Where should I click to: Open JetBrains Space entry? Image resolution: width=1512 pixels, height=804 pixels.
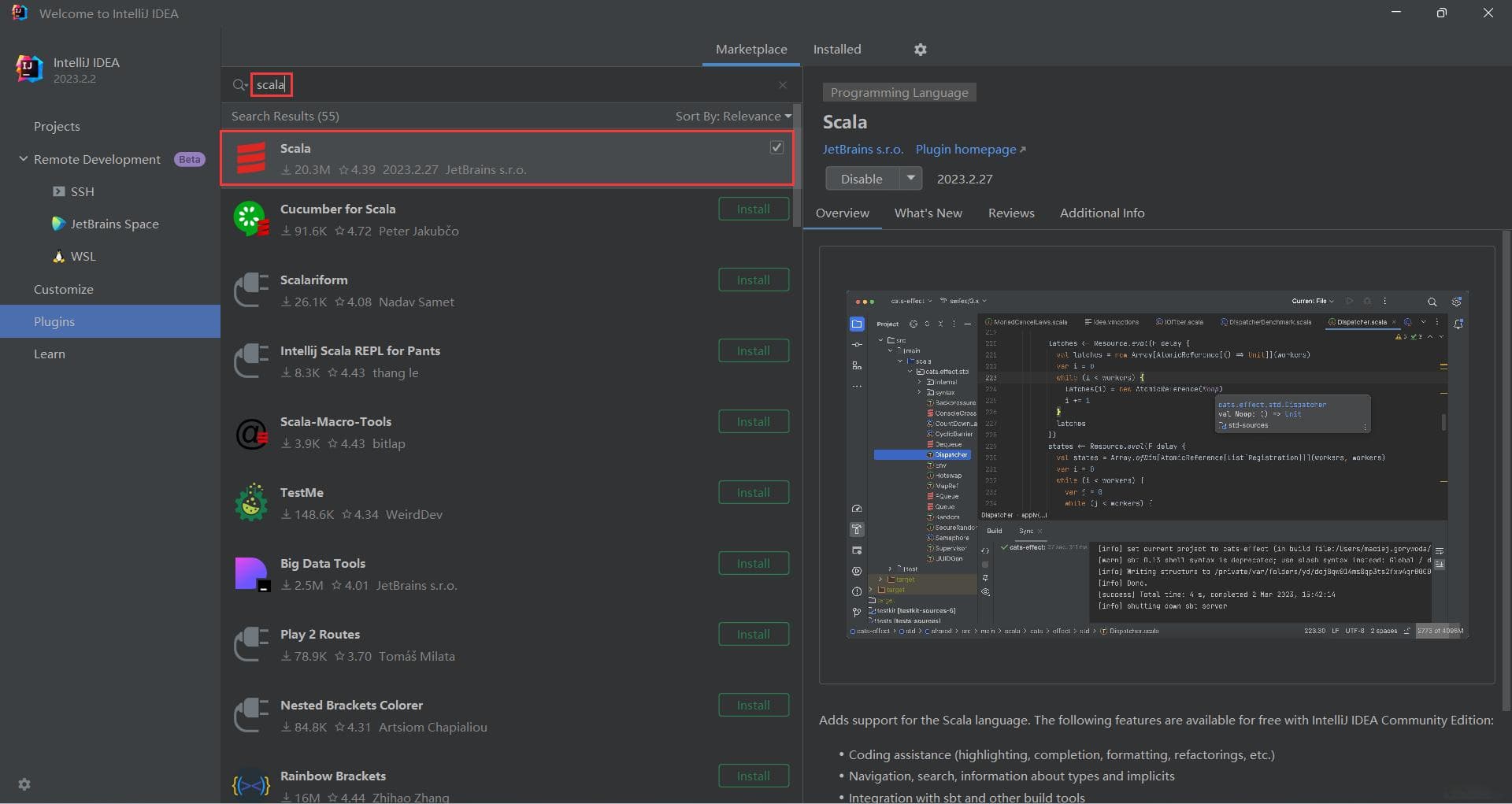point(106,224)
